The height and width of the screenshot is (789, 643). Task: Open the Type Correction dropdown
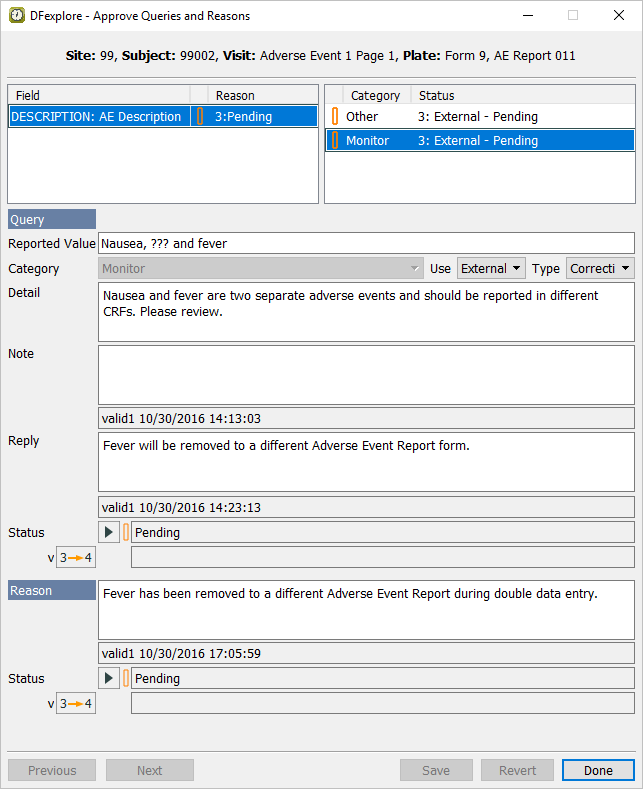599,269
